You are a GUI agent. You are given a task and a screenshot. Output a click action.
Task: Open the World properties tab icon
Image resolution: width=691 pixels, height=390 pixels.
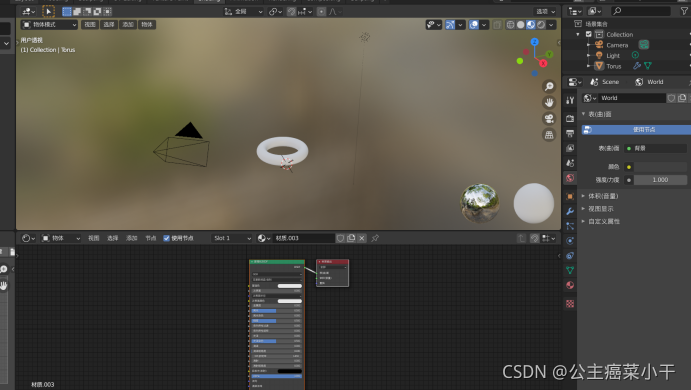pos(570,178)
